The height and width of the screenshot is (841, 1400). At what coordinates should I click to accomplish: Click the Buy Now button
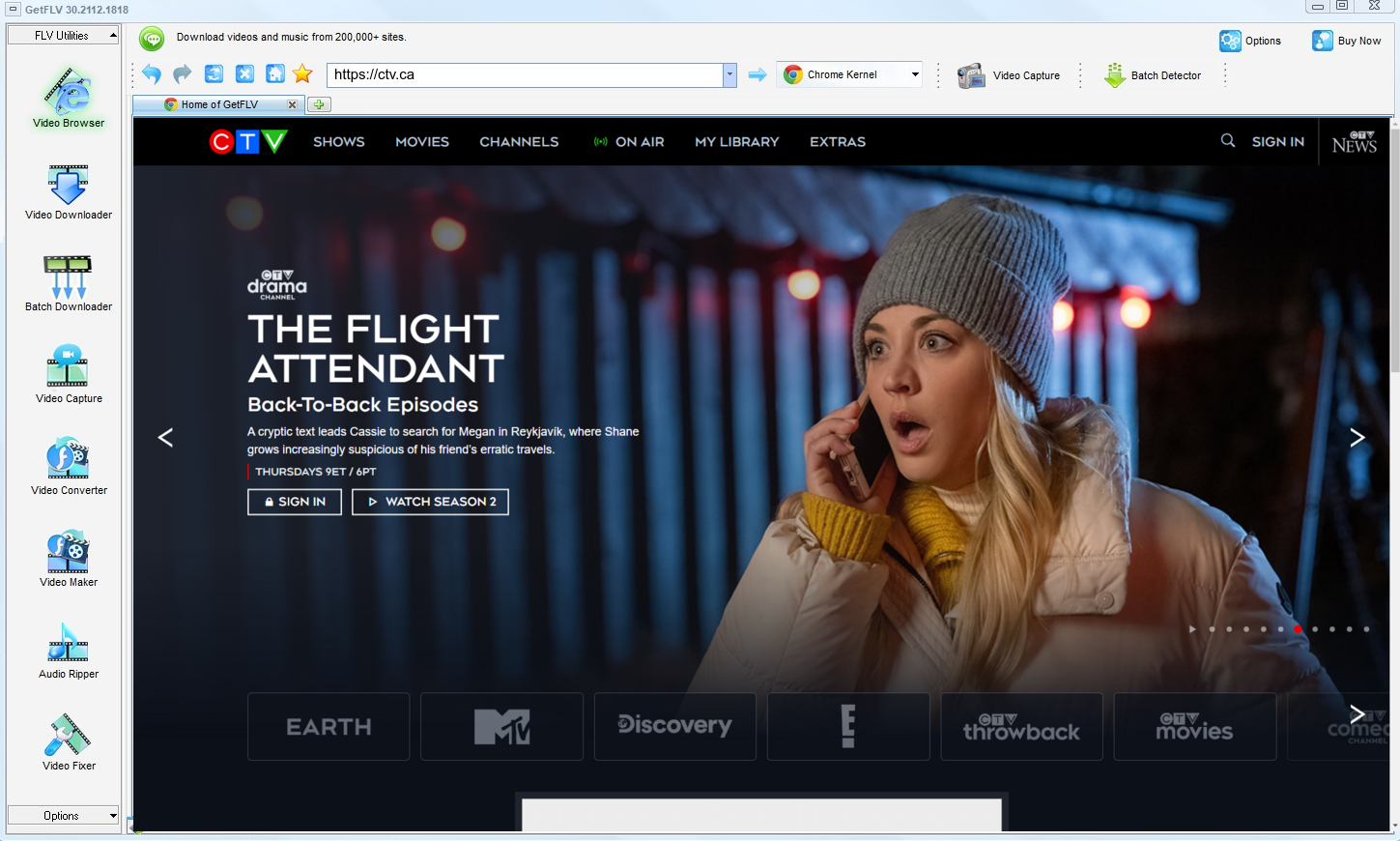tap(1347, 41)
